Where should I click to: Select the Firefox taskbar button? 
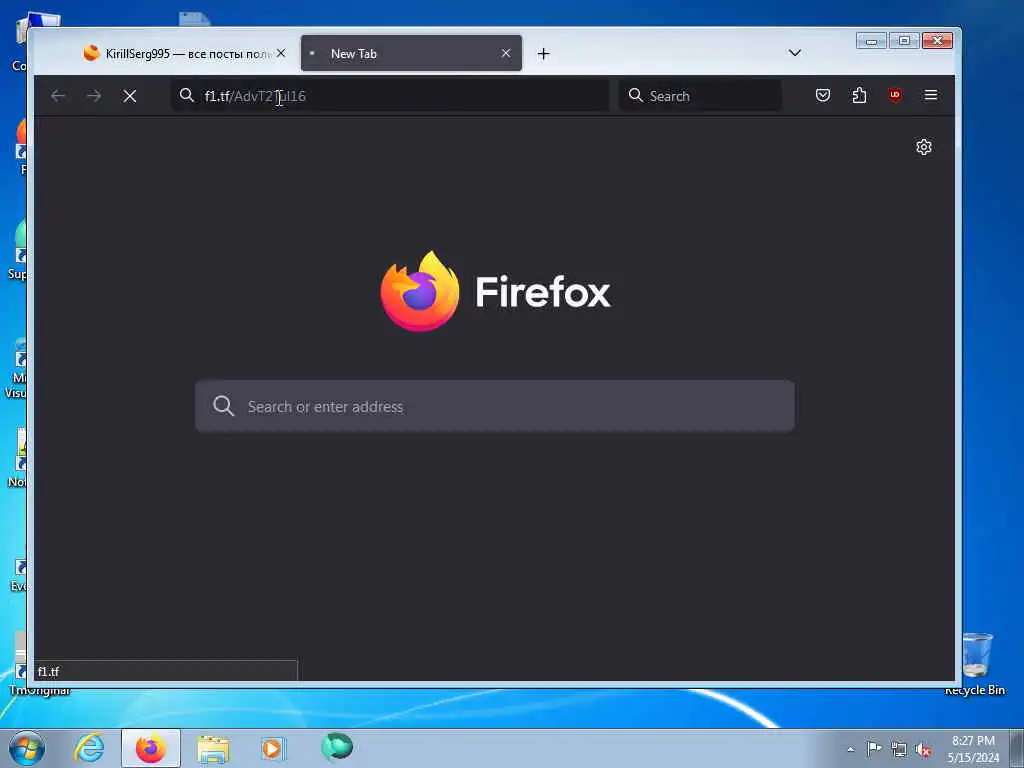click(151, 748)
